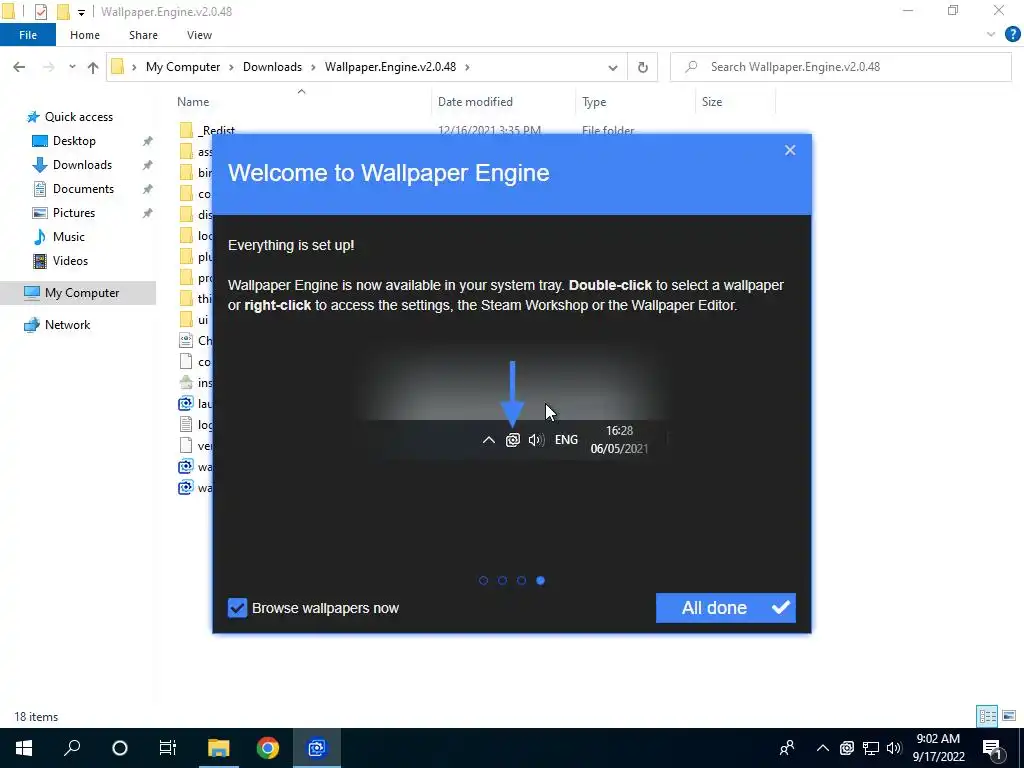Open Documents in navigation pane
The image size is (1024, 768).
click(x=83, y=189)
